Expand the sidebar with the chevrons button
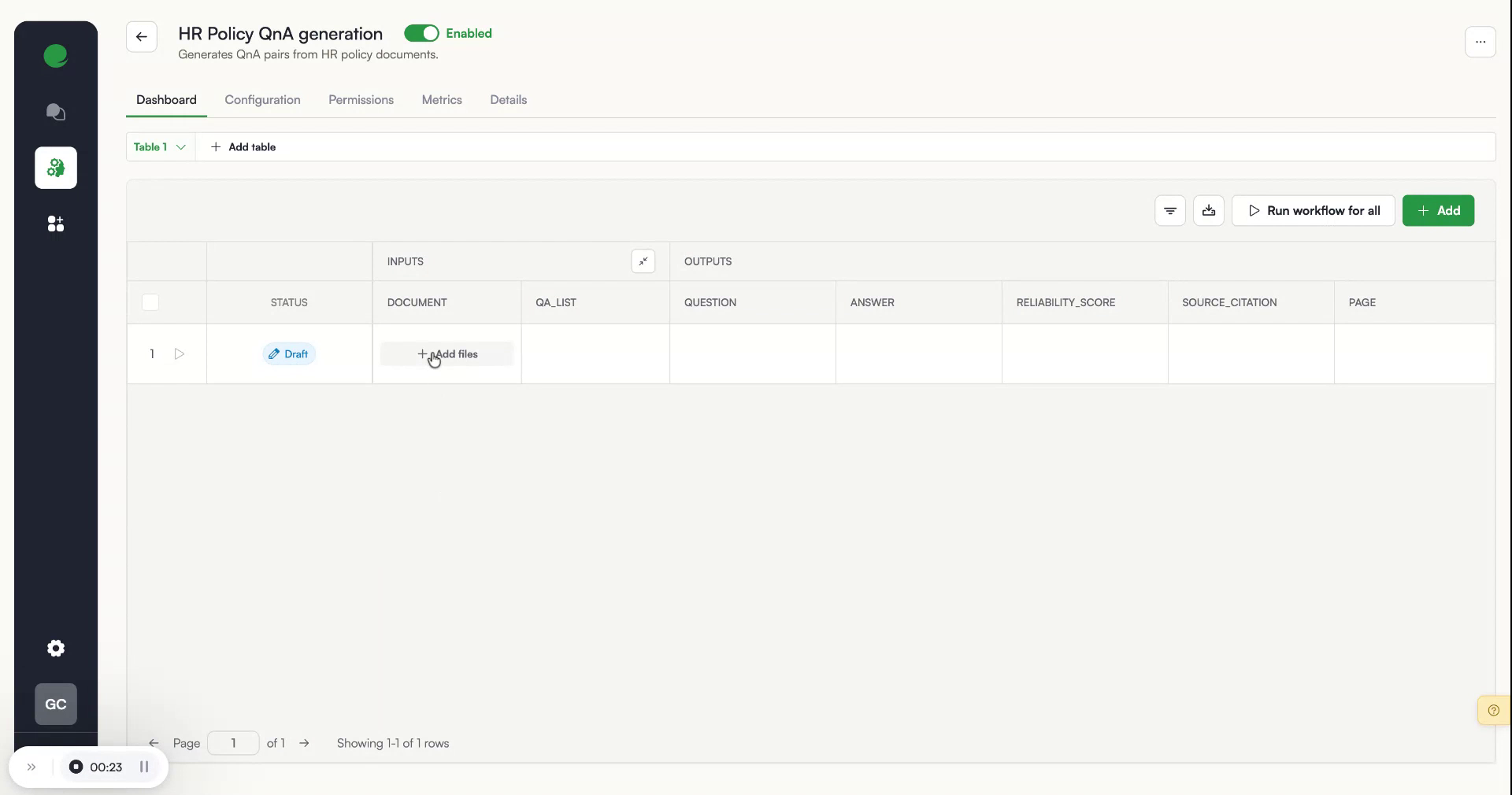The image size is (1512, 795). pos(31,767)
